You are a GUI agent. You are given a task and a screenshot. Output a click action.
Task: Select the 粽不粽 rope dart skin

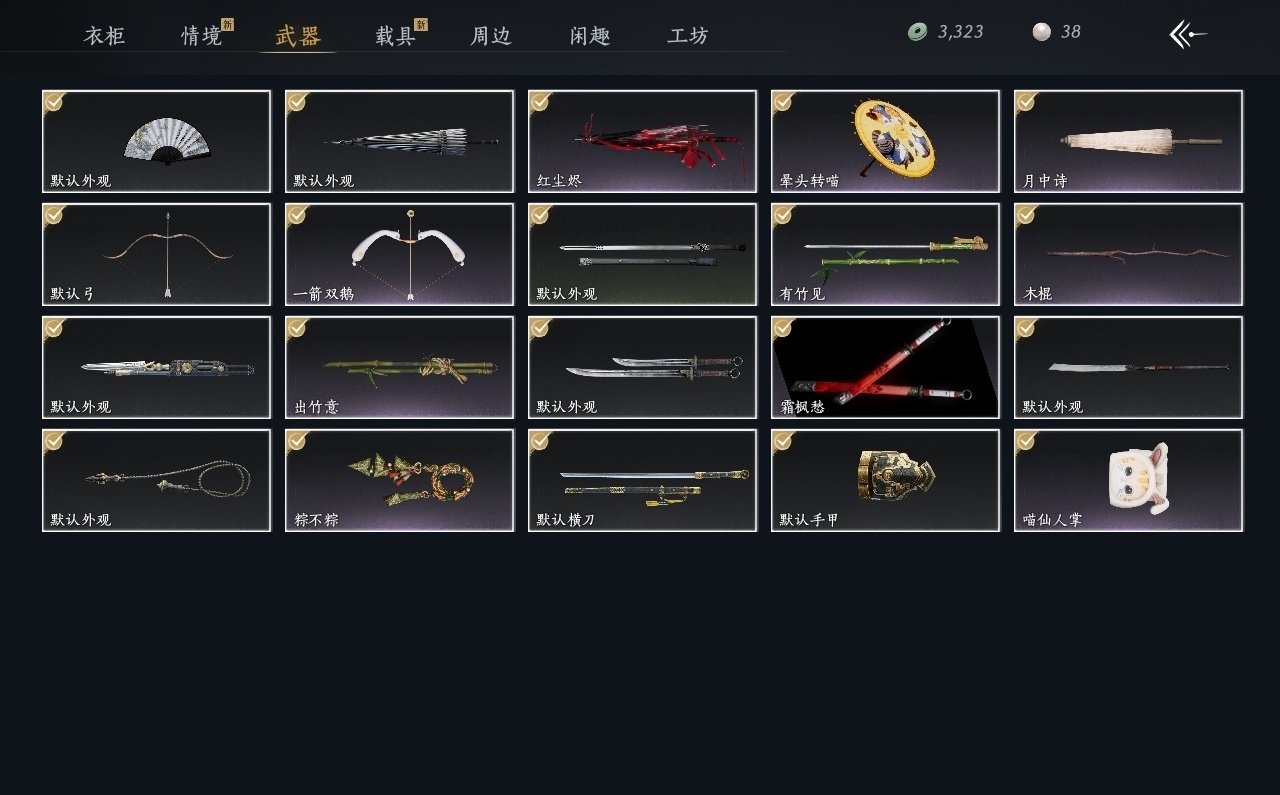click(x=399, y=480)
